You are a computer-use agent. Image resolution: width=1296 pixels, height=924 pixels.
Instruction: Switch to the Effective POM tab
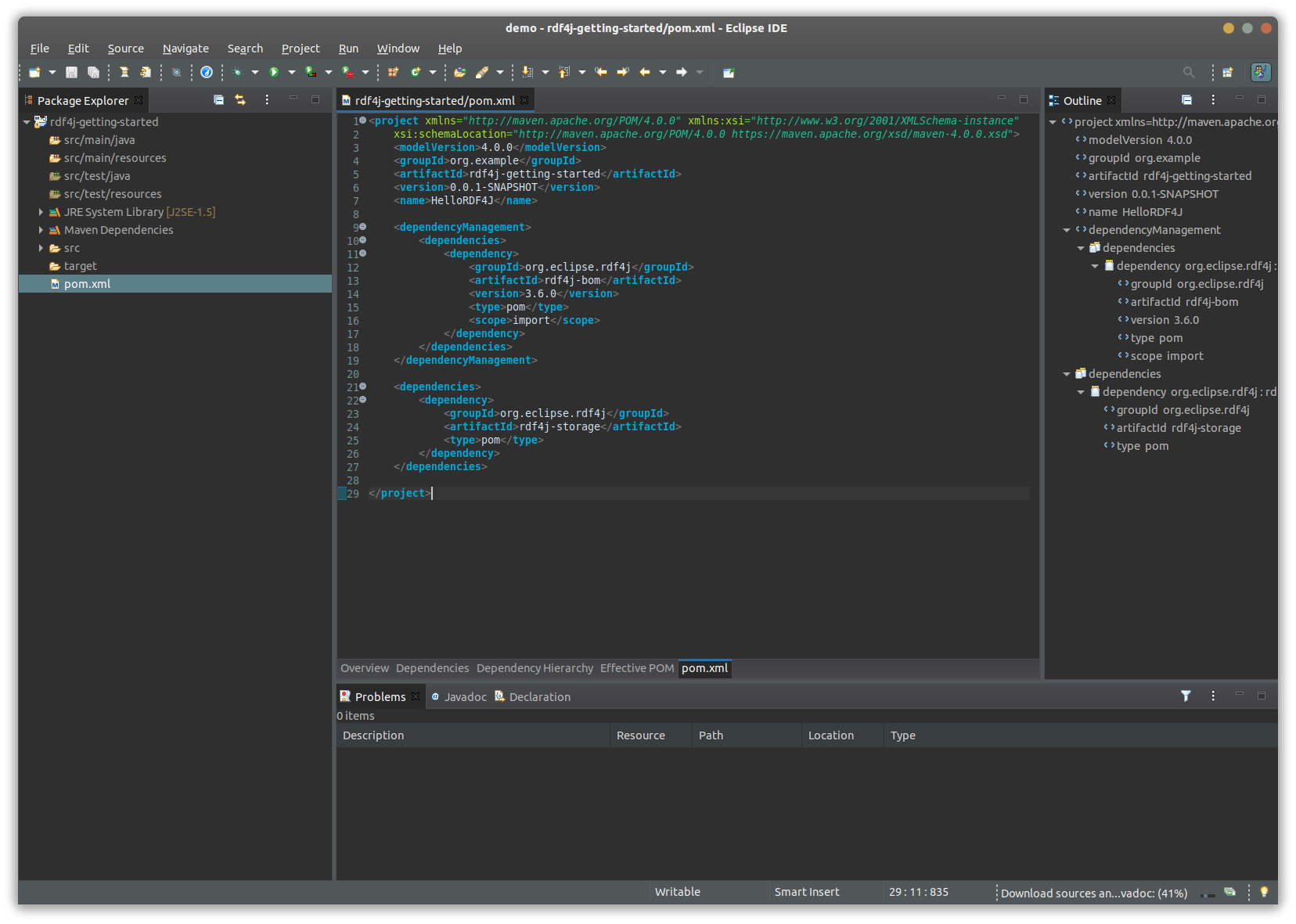(x=637, y=668)
